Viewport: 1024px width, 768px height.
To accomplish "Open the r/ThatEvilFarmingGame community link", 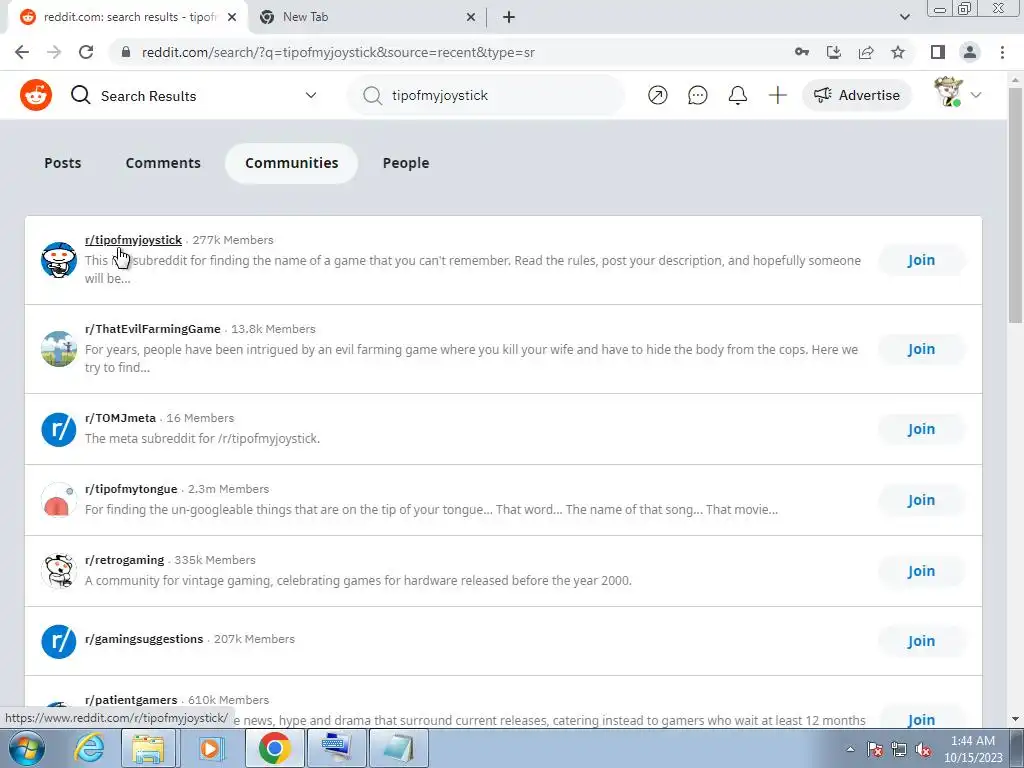I will click(x=153, y=328).
